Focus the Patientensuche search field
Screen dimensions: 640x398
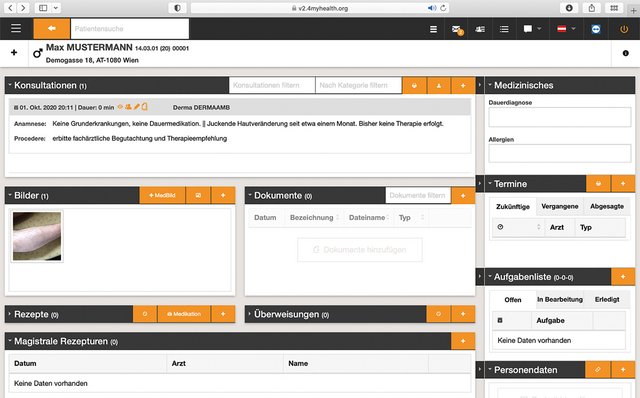click(129, 29)
